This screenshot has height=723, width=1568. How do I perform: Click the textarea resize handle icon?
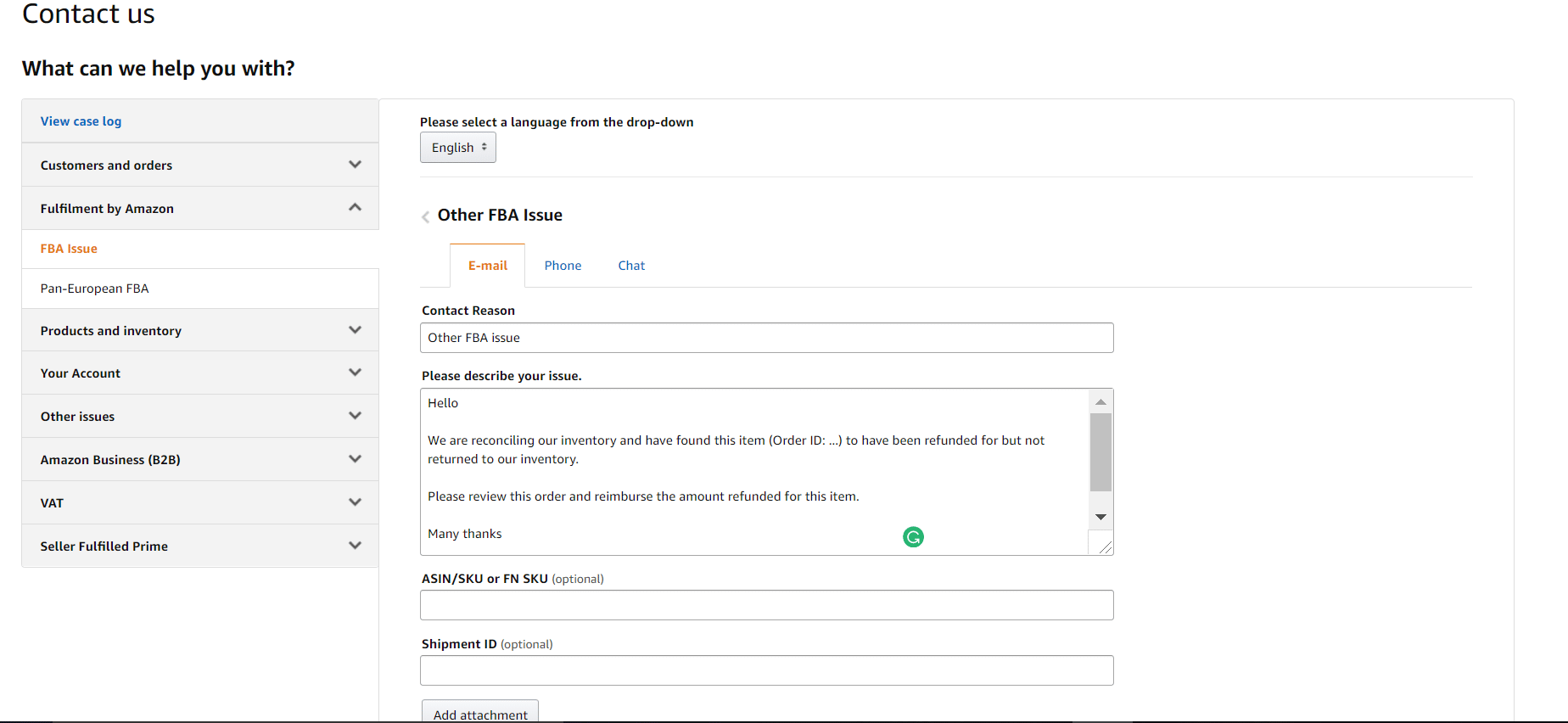tap(1105, 547)
